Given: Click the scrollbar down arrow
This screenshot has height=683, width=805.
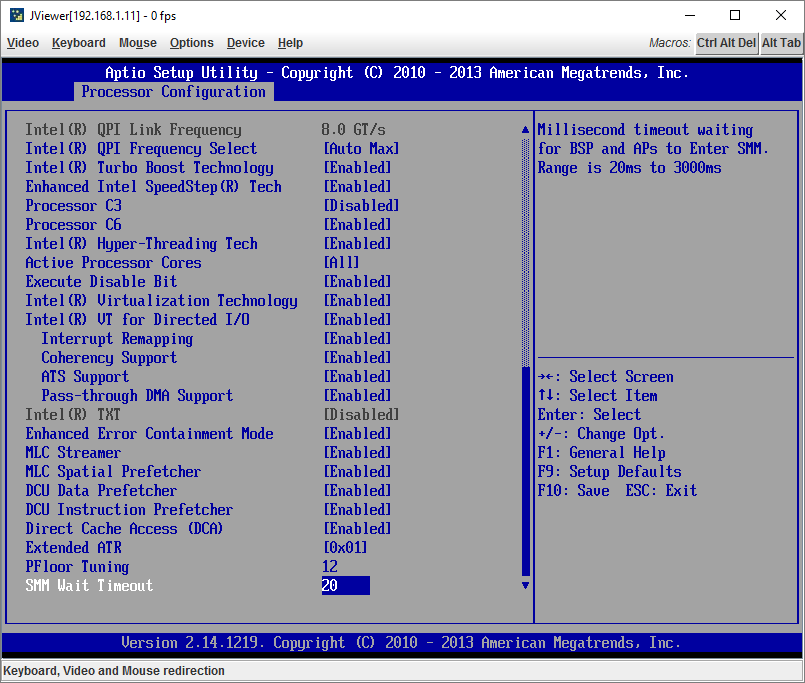Looking at the screenshot, I should coord(525,585).
